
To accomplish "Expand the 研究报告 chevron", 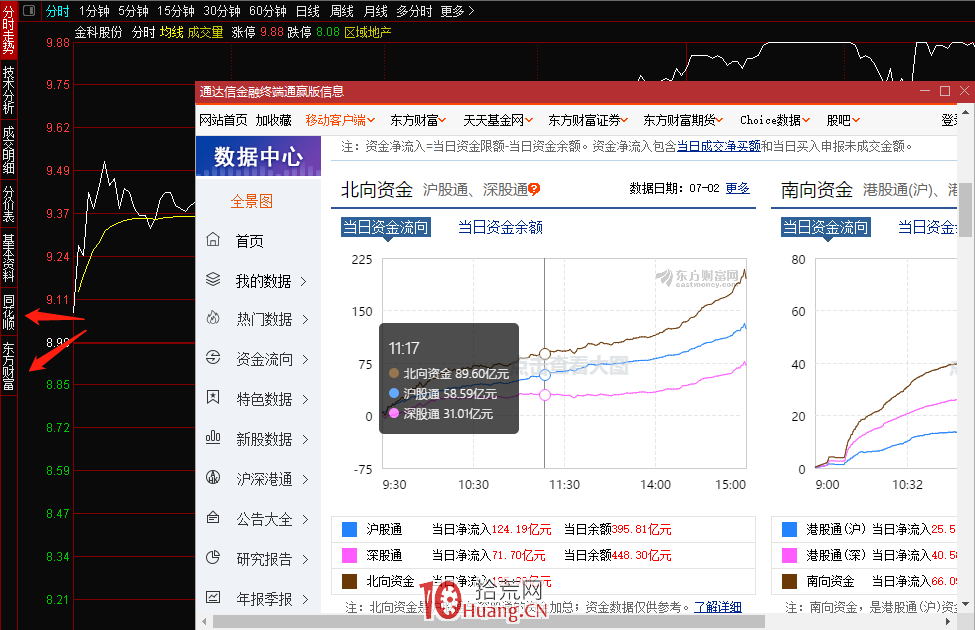I will click(x=305, y=559).
